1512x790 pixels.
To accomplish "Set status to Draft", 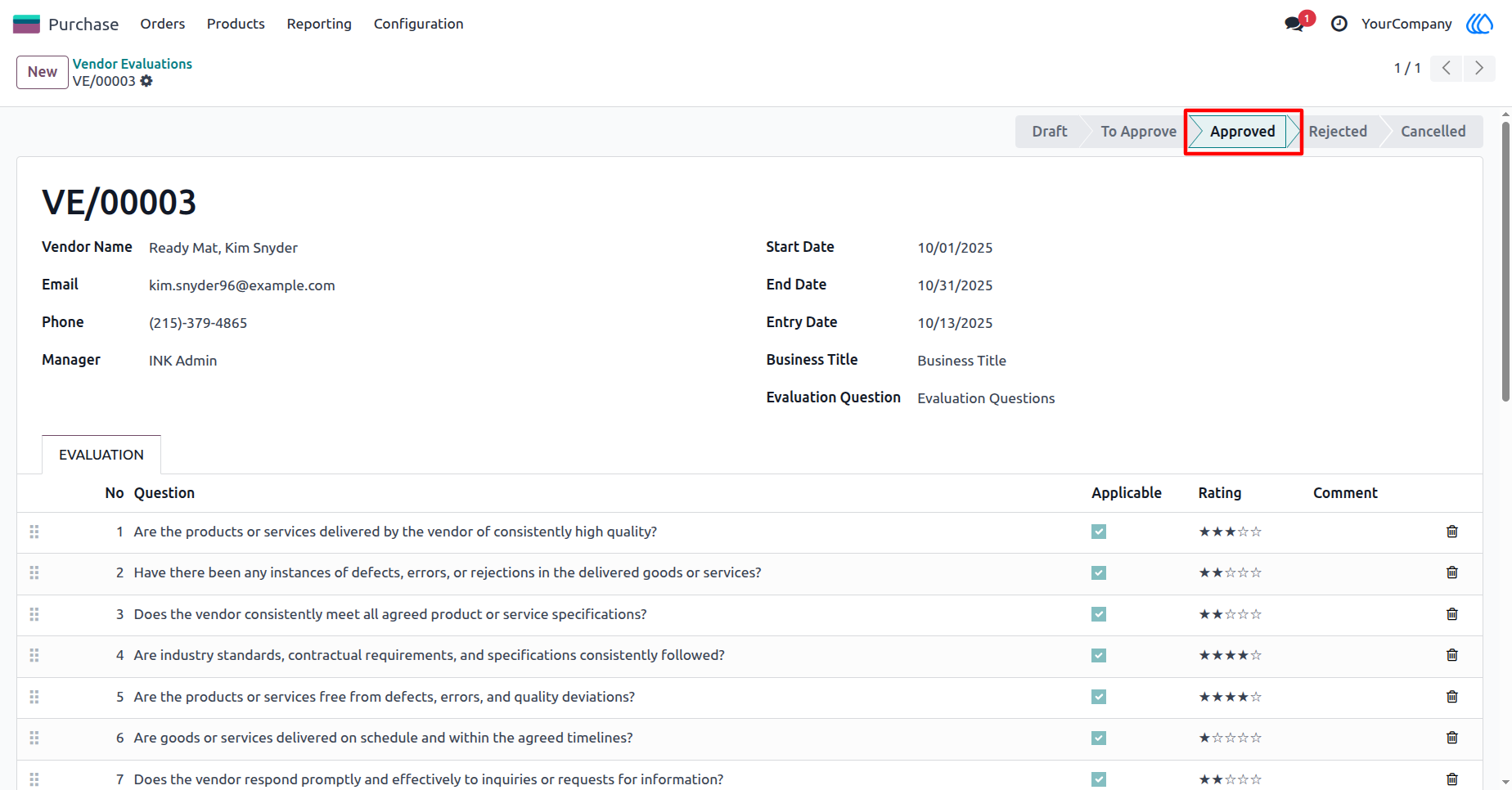I will pos(1049,132).
